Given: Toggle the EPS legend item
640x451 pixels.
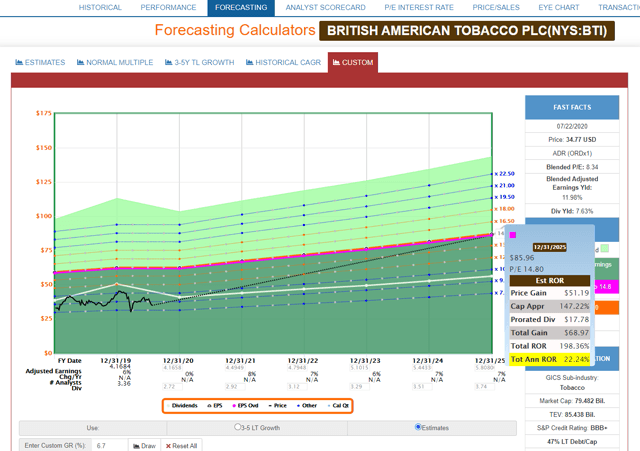Looking at the screenshot, I should (215, 406).
